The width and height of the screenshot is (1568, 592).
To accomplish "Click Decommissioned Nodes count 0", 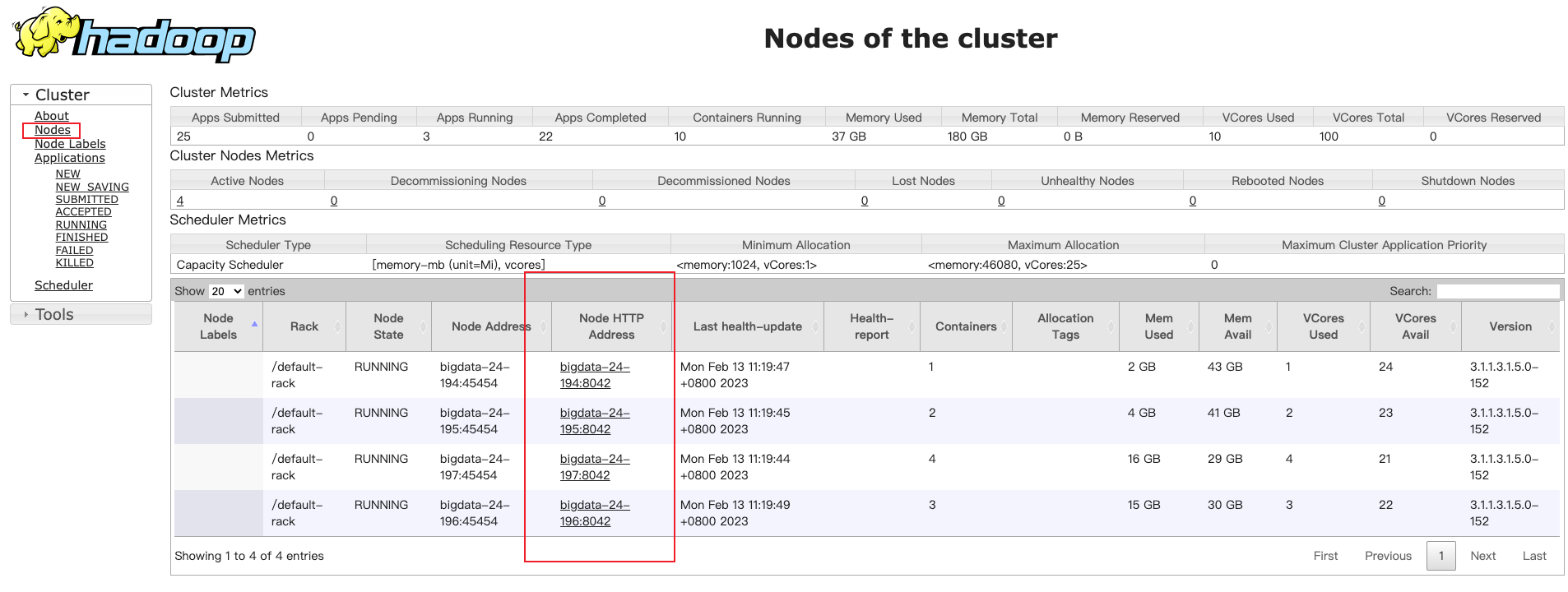I will (x=602, y=201).
